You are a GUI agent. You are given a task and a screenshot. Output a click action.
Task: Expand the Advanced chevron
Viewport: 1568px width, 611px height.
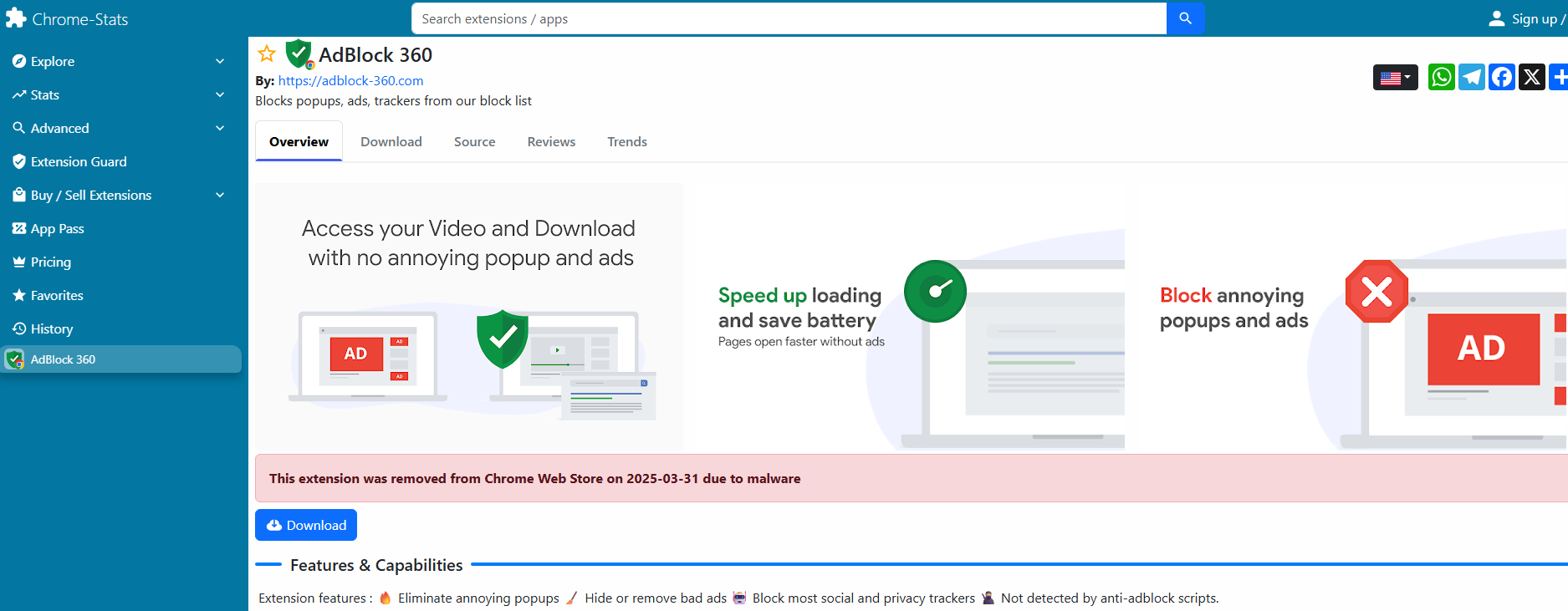(x=220, y=128)
